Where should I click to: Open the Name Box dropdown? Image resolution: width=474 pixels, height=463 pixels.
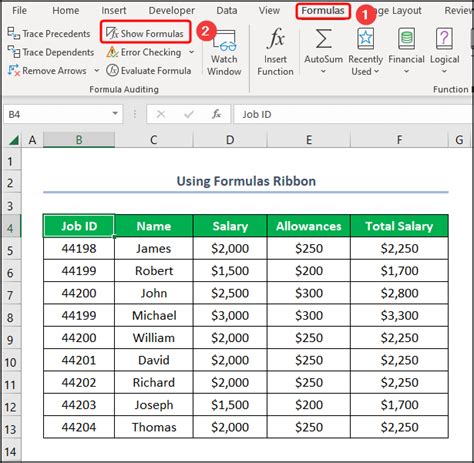115,114
